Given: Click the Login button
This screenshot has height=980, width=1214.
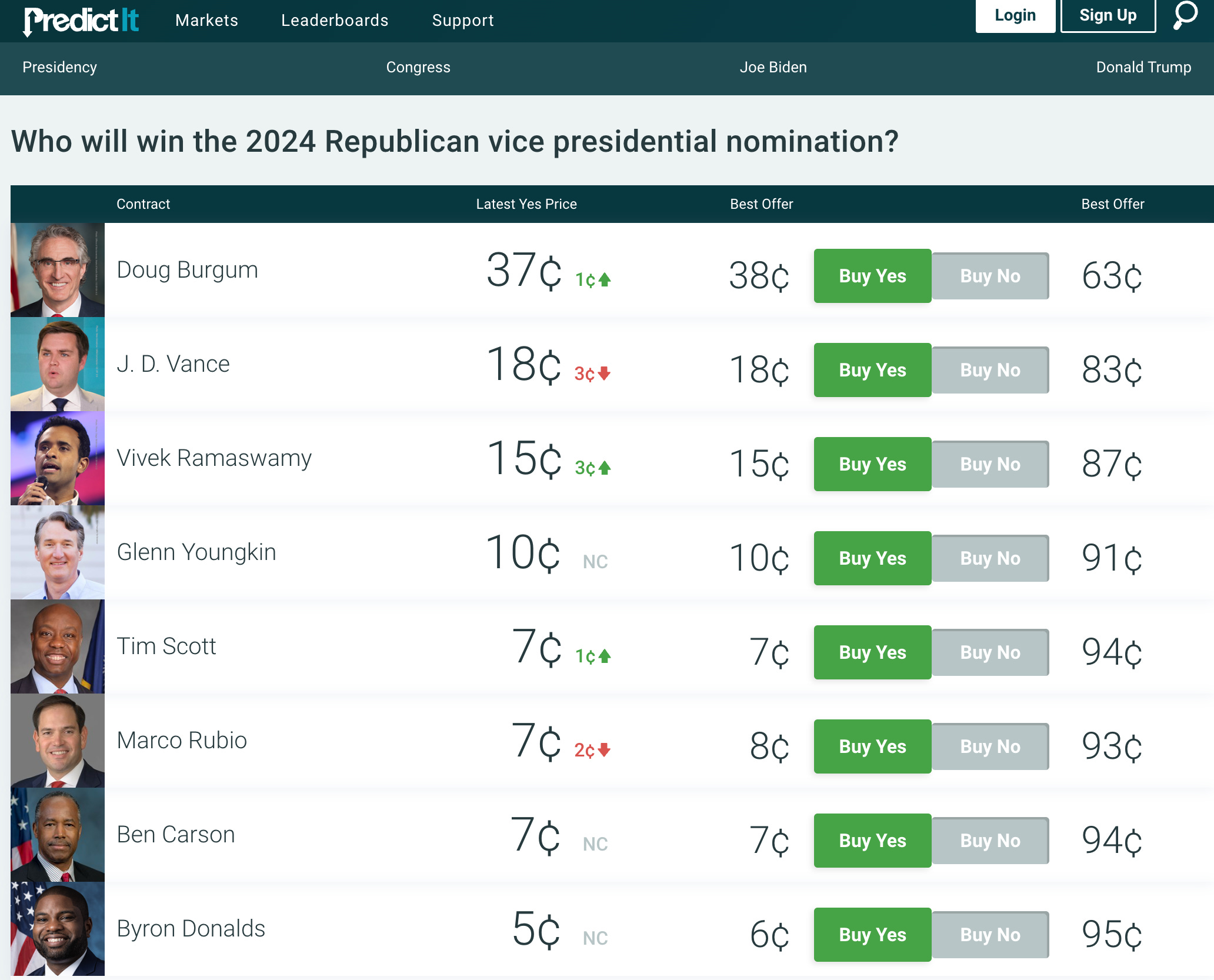Looking at the screenshot, I should (x=1015, y=16).
